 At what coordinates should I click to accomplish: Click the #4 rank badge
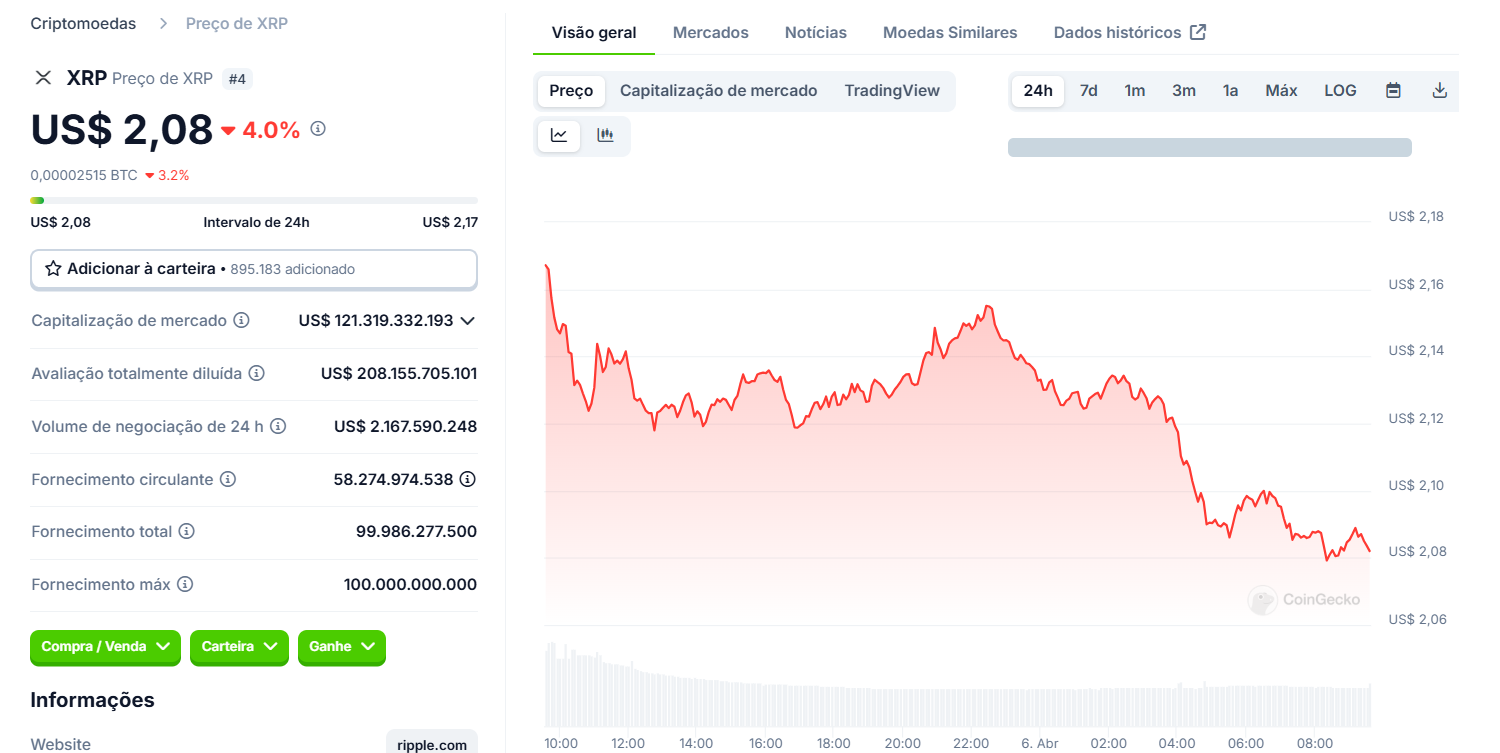(237, 78)
